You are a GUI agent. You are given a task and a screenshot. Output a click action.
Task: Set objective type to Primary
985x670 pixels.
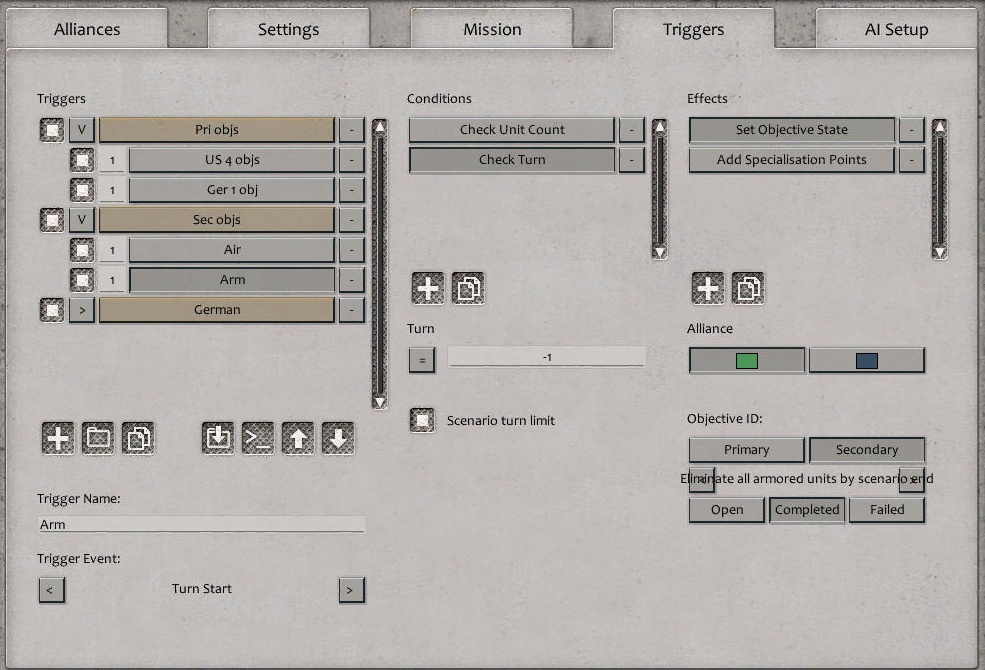pyautogui.click(x=746, y=450)
